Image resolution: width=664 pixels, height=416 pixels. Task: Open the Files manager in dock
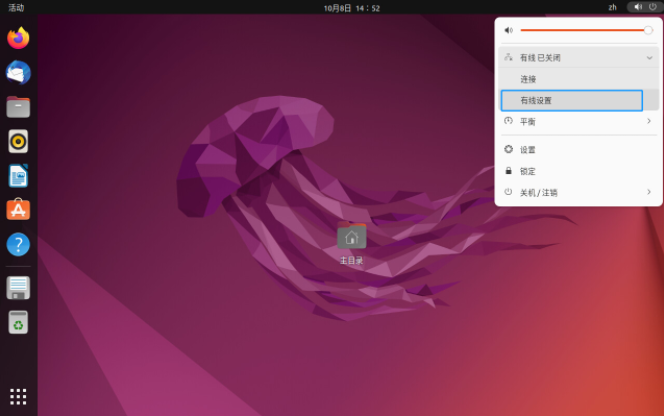click(x=18, y=107)
